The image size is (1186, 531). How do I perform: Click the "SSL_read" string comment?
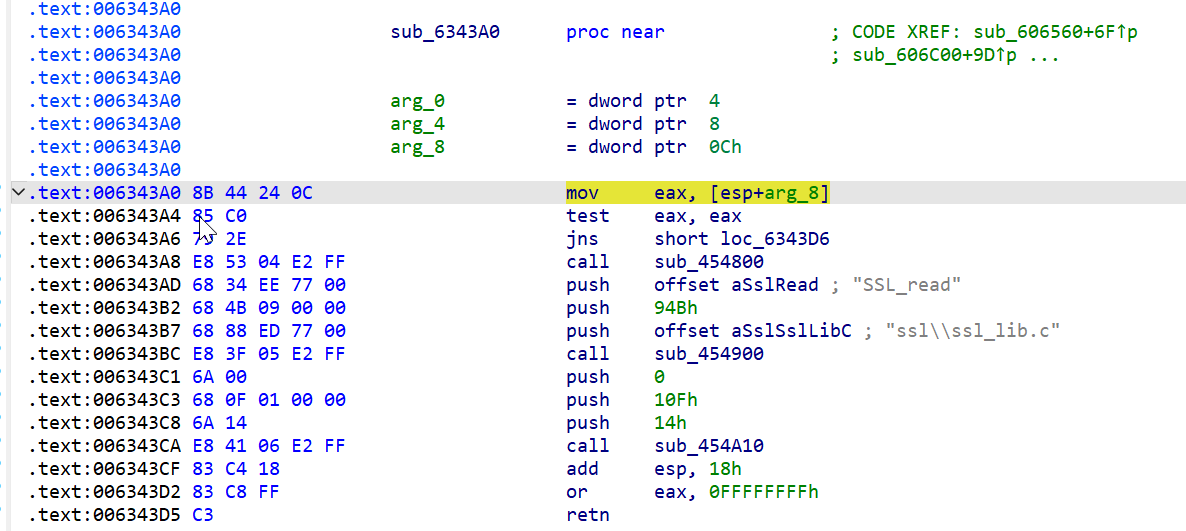[x=906, y=285]
